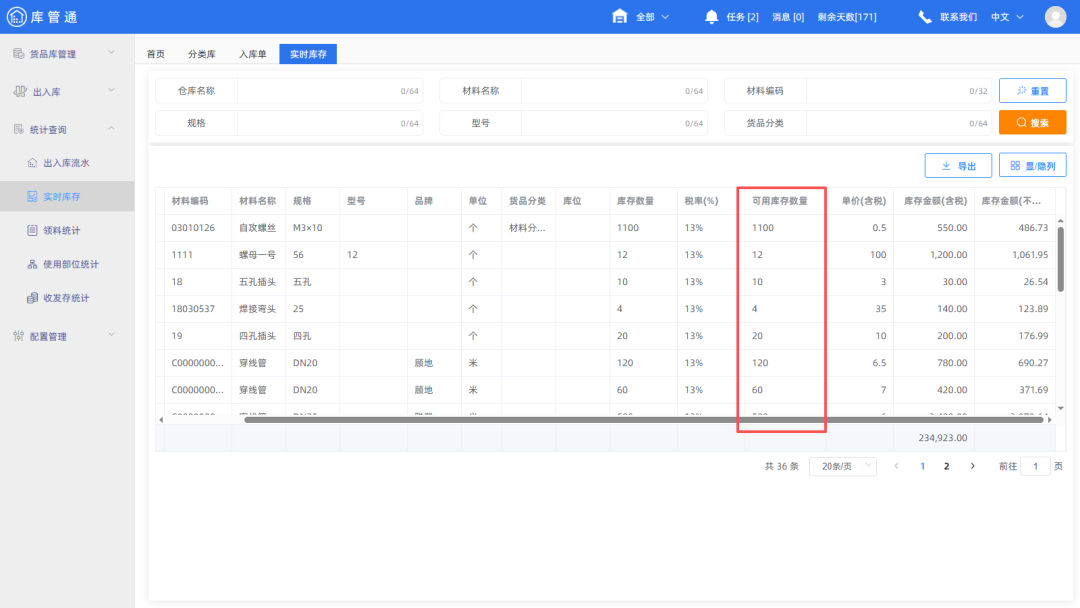Select the 领料统计 sidebar item

pyautogui.click(x=58, y=229)
